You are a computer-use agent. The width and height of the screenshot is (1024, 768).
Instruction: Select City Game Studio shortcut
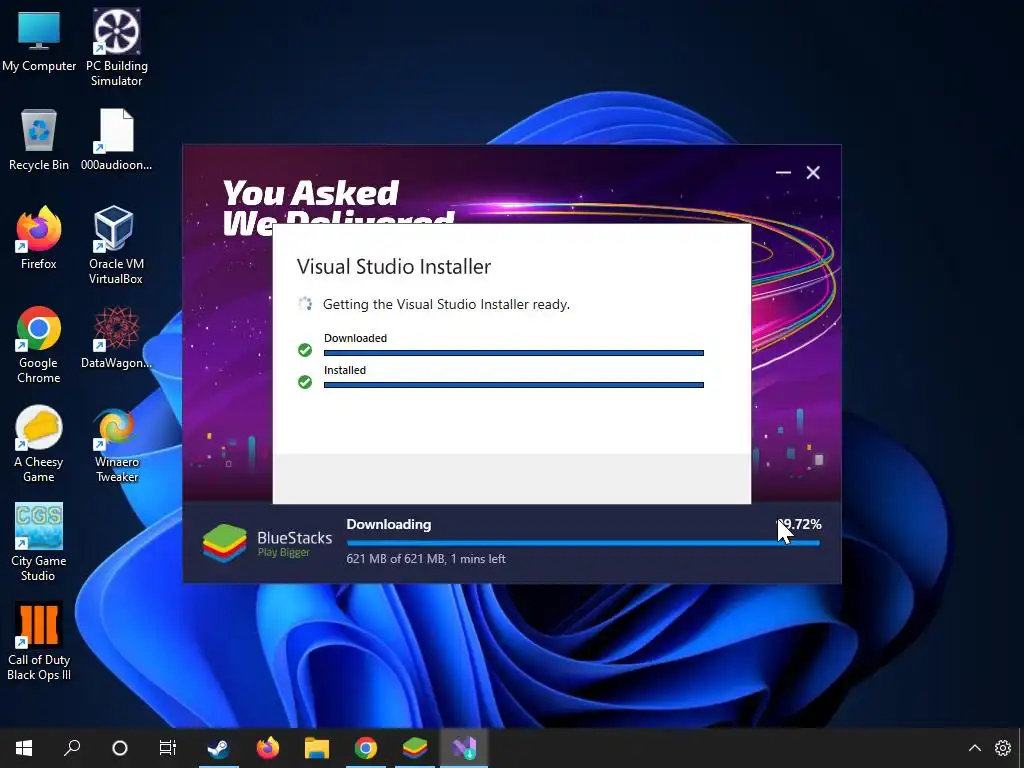tap(39, 542)
